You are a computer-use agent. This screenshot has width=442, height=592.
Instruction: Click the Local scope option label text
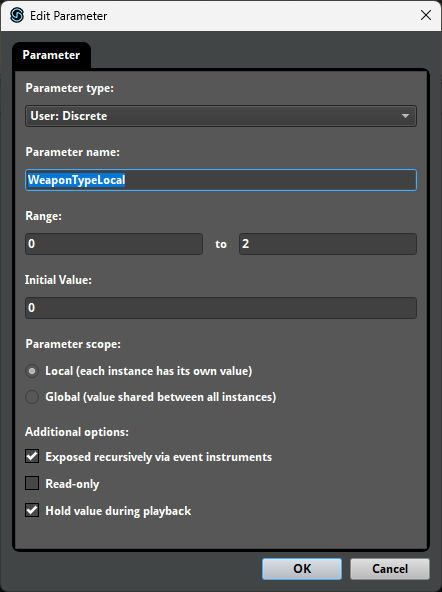pos(149,371)
